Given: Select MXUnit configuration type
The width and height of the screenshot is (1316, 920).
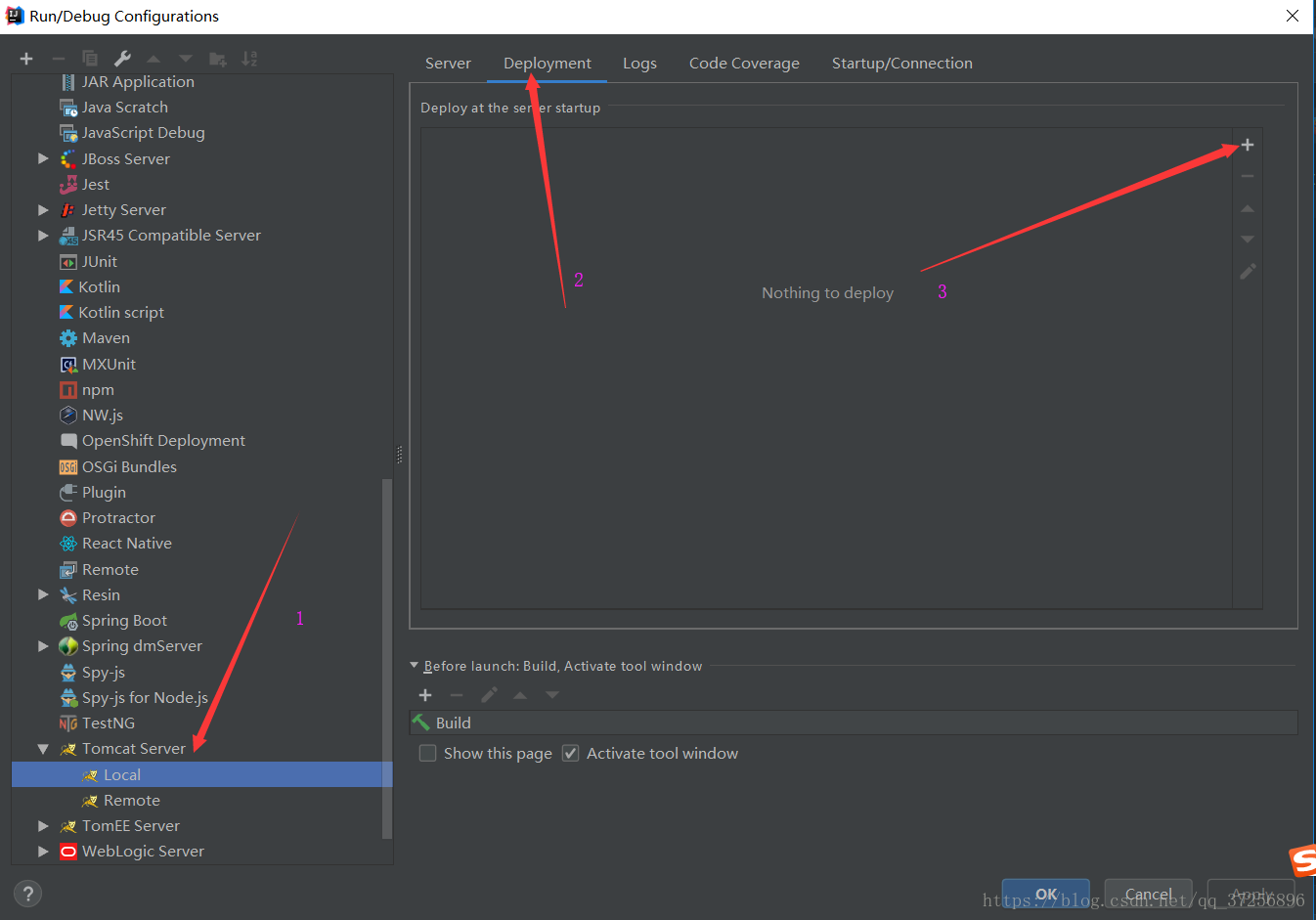Looking at the screenshot, I should 109,365.
